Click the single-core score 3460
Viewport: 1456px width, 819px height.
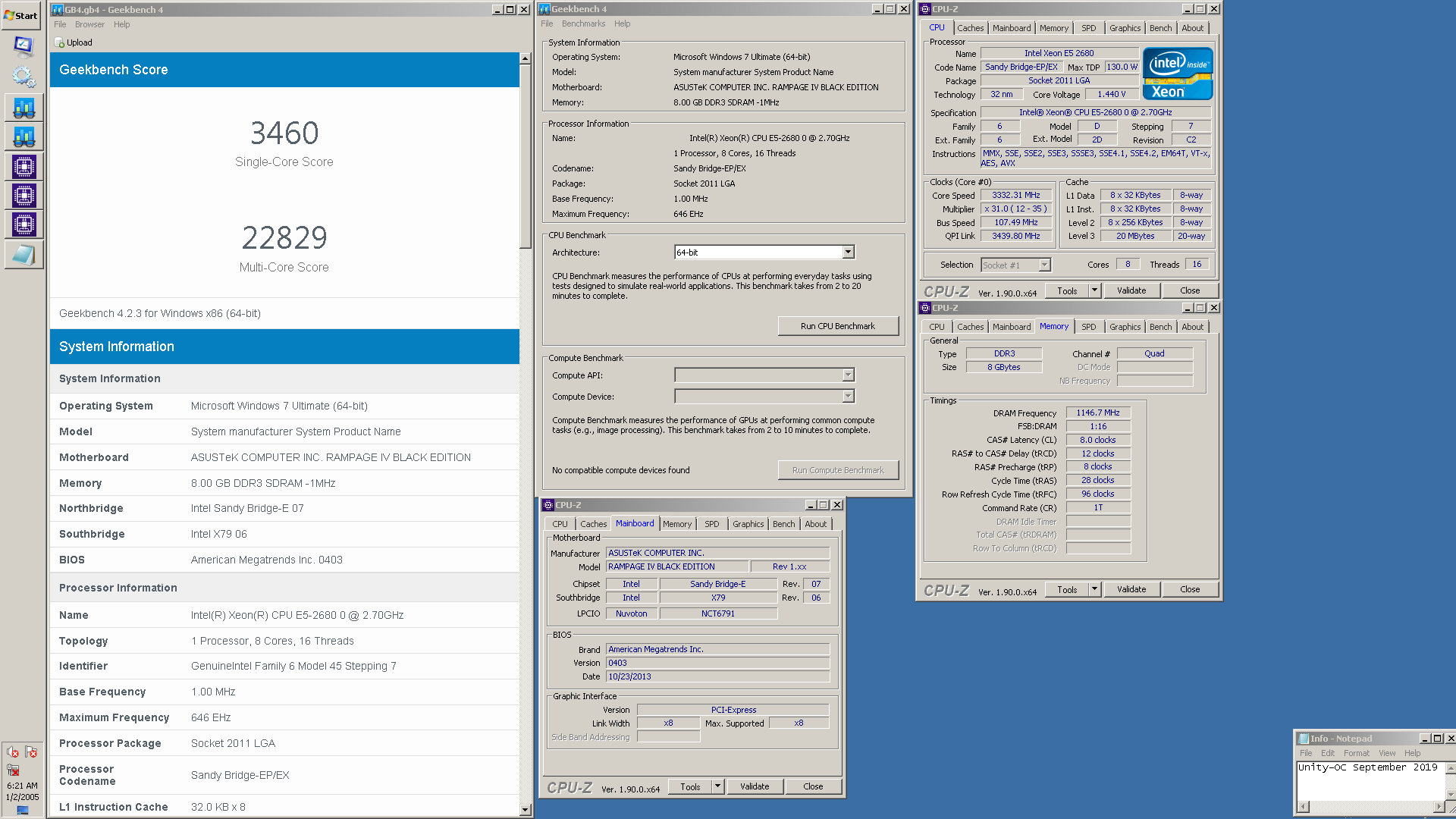click(284, 133)
